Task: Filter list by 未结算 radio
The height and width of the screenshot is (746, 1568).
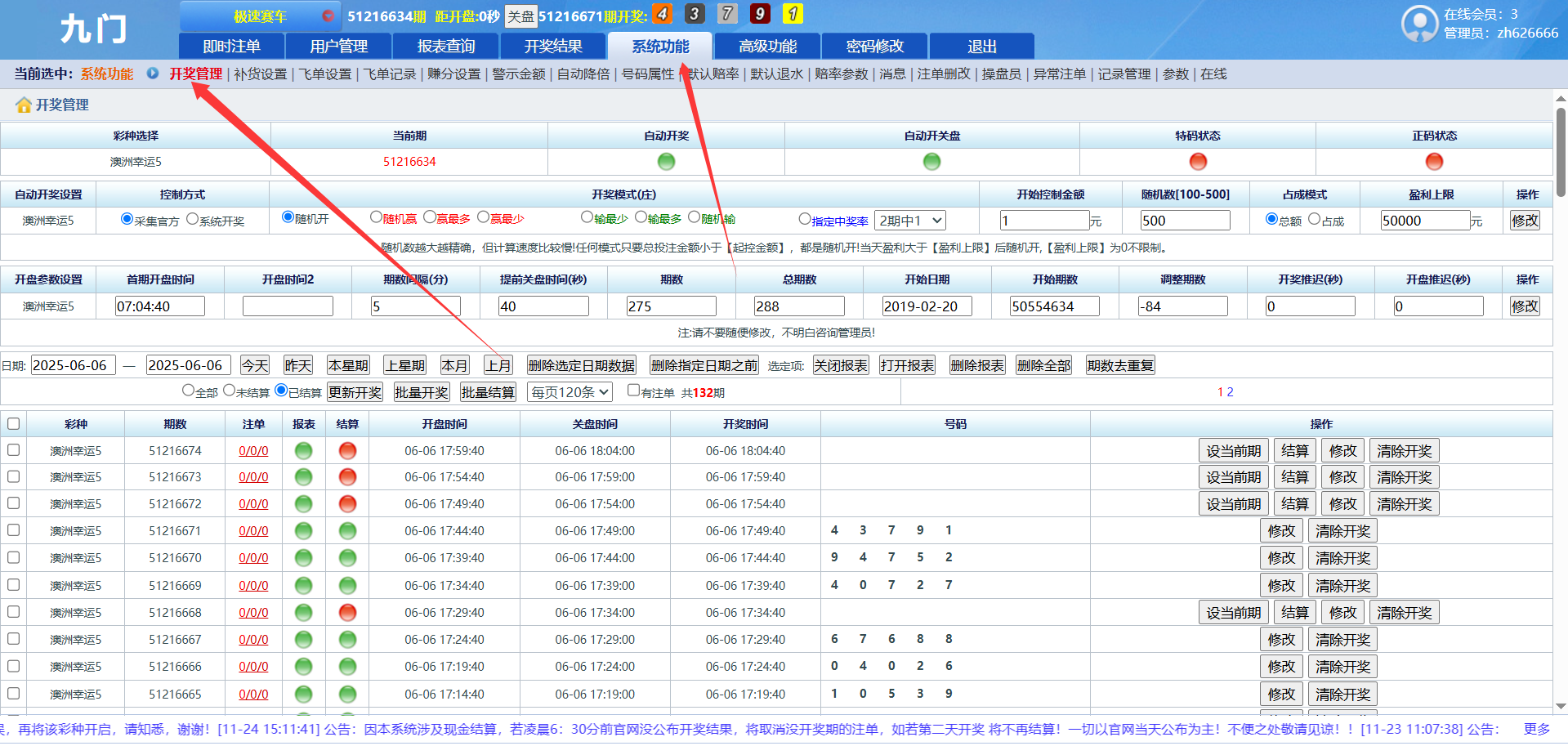Action: tap(230, 391)
